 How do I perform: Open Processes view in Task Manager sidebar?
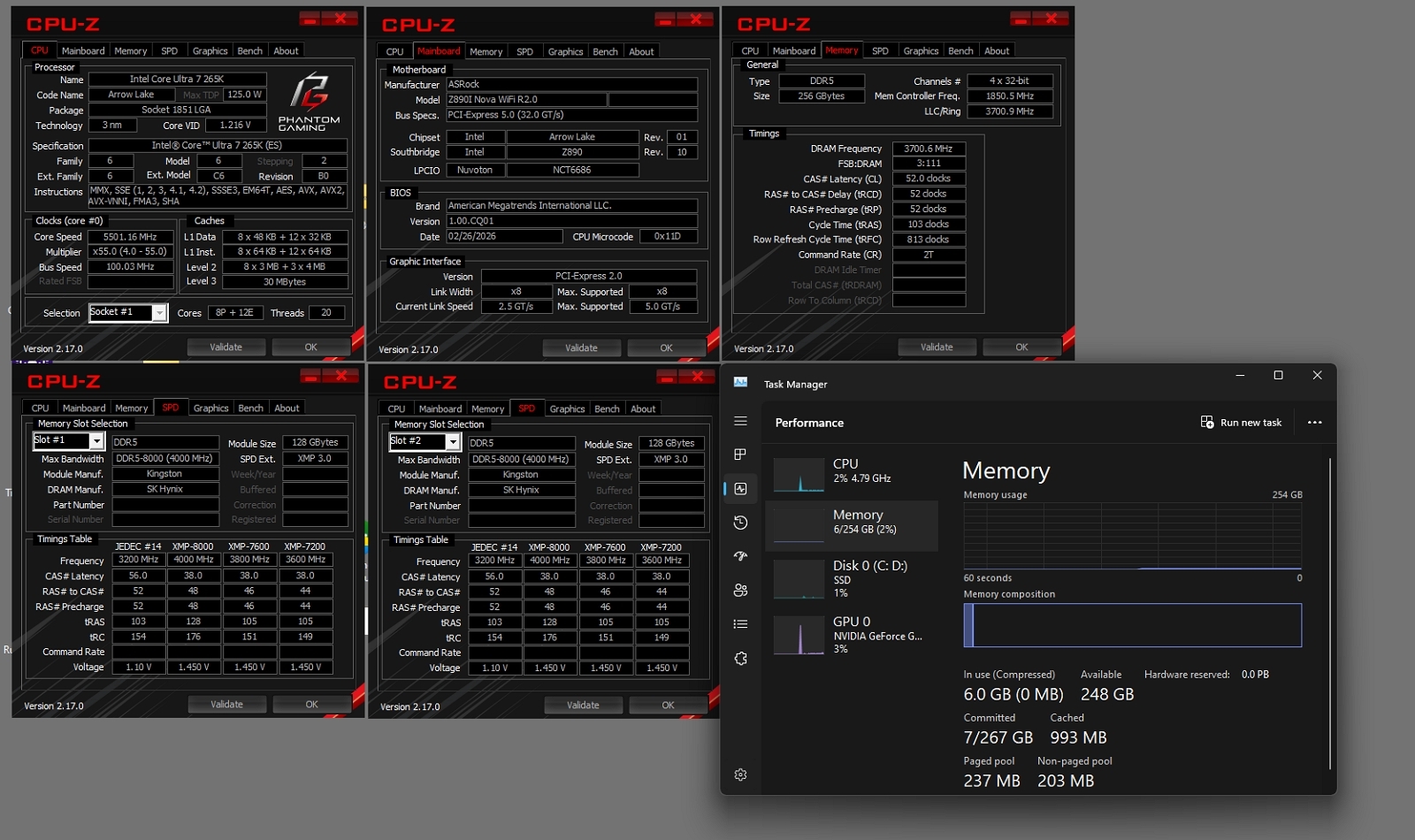pyautogui.click(x=740, y=454)
